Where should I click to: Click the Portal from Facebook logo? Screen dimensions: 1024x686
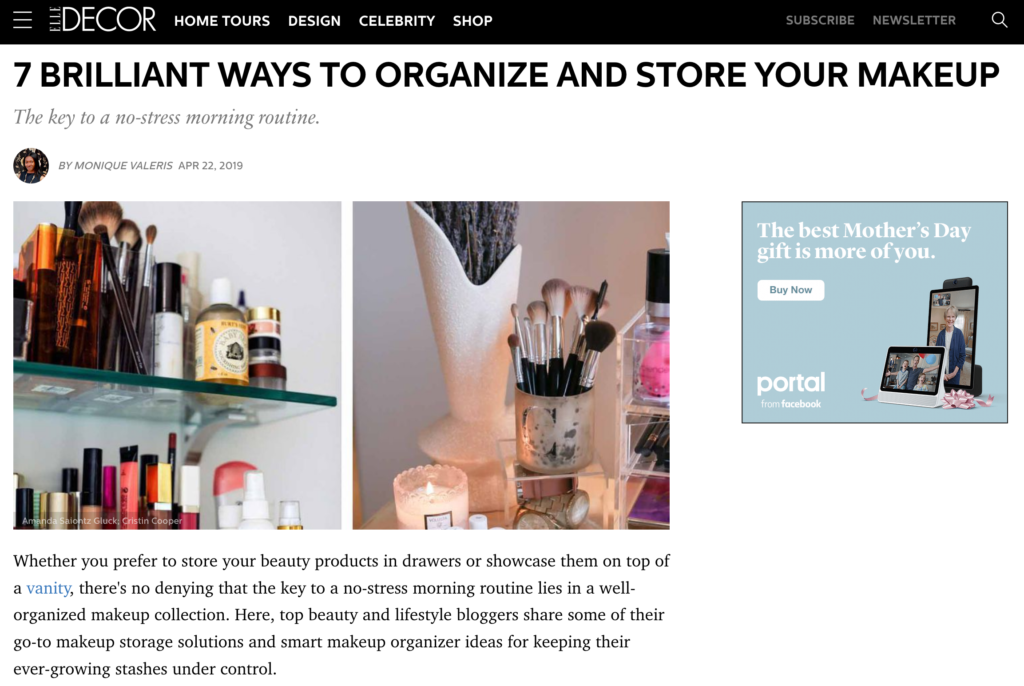pyautogui.click(x=790, y=390)
